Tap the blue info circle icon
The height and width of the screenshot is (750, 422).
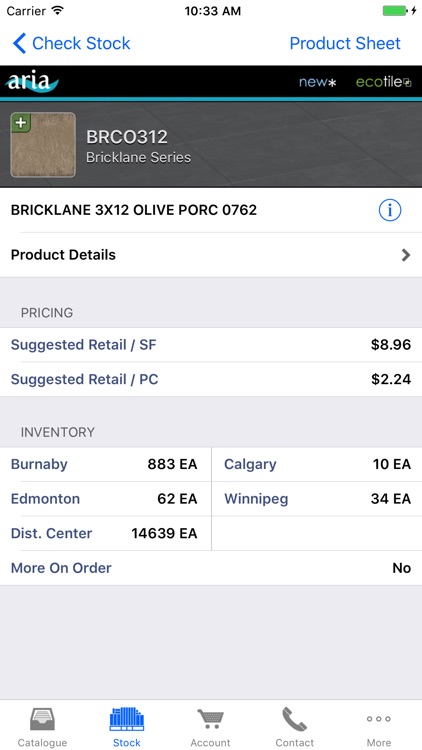click(389, 210)
